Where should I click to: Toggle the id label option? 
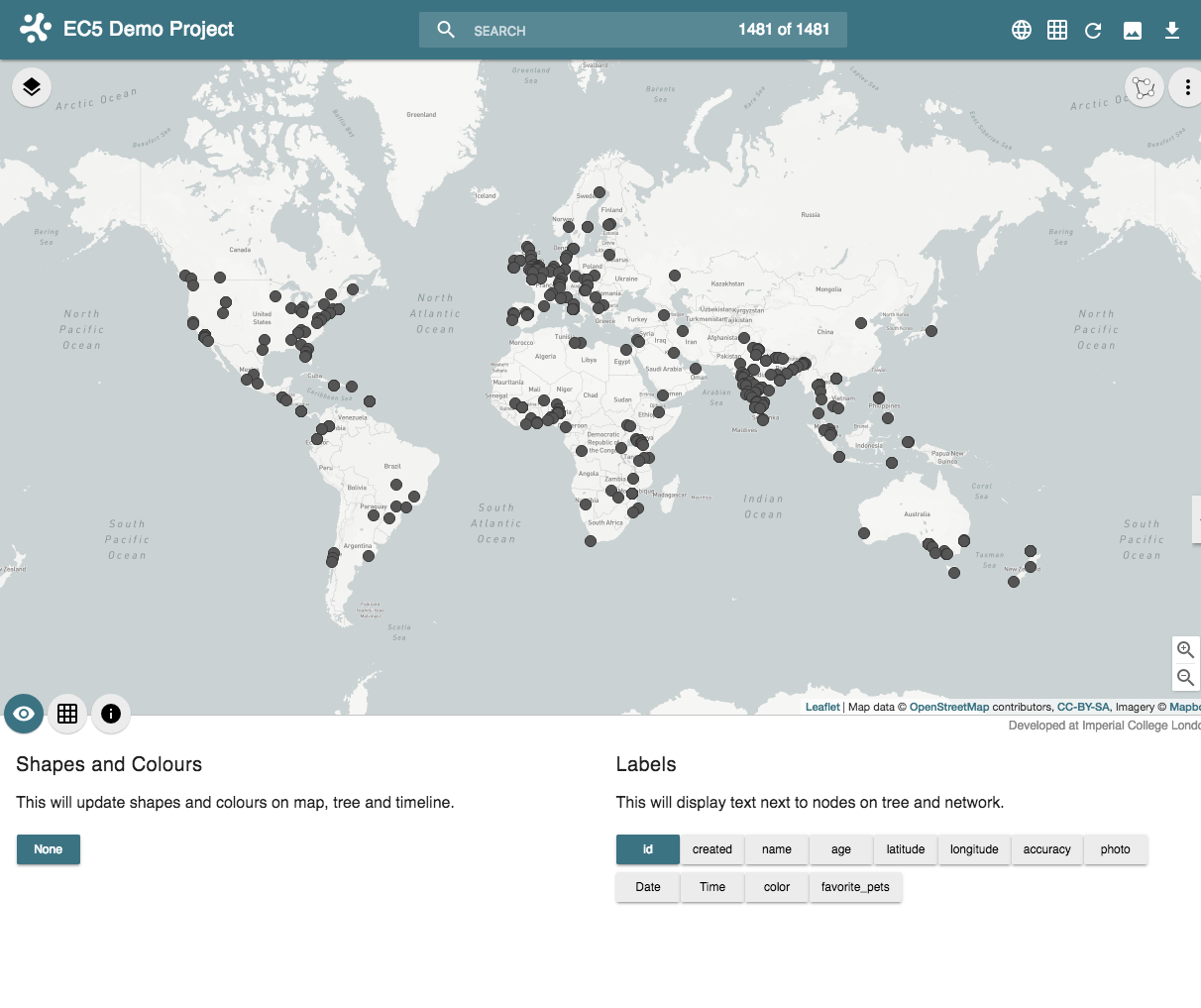[647, 849]
